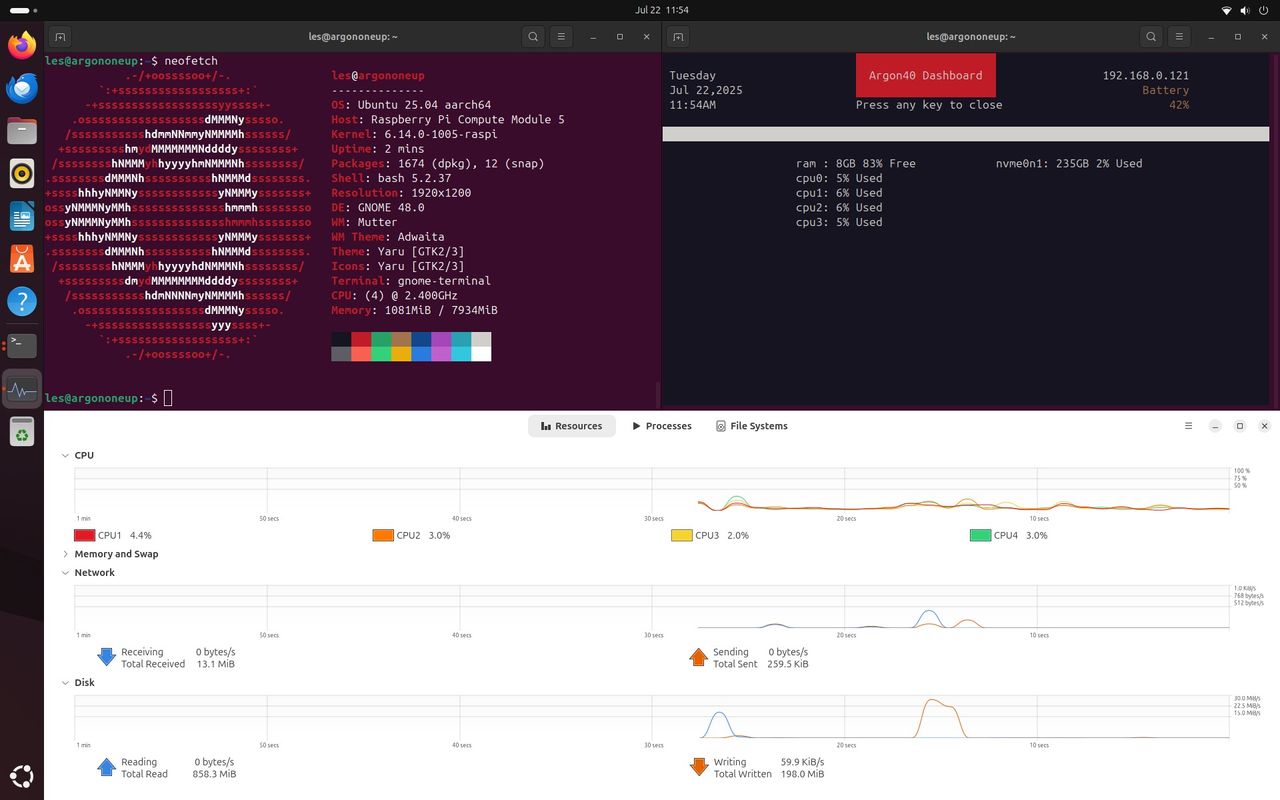Switch to the Processes tab
The width and height of the screenshot is (1280, 800).
[x=661, y=426]
